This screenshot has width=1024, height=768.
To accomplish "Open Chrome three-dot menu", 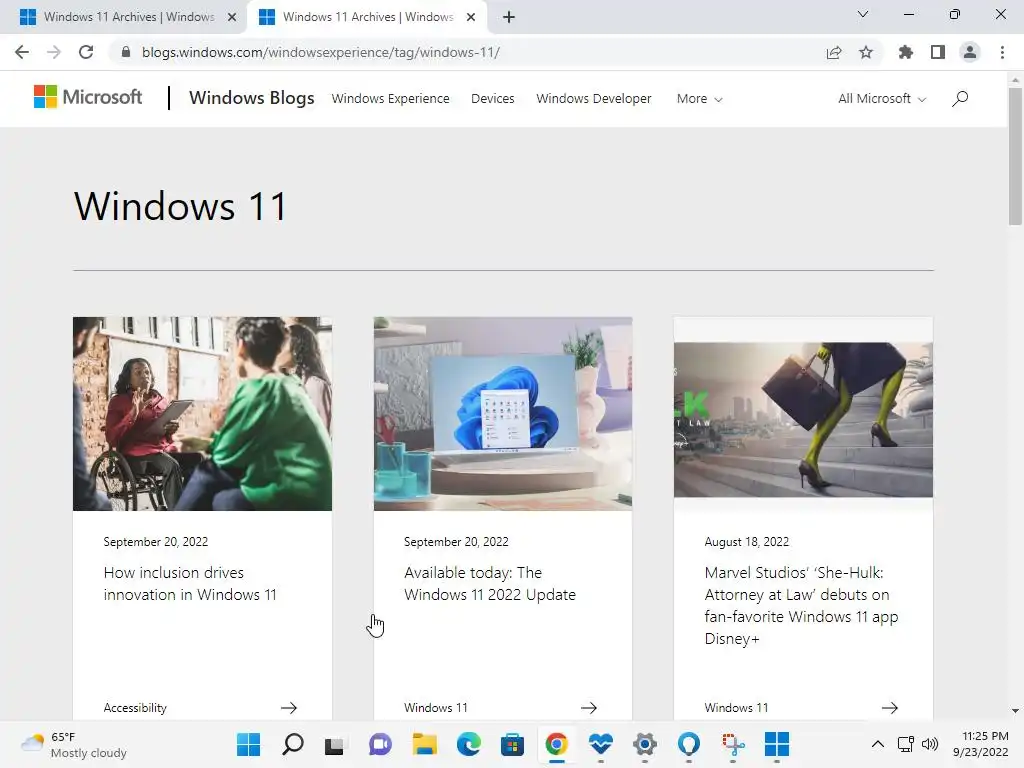I will coord(1002,52).
